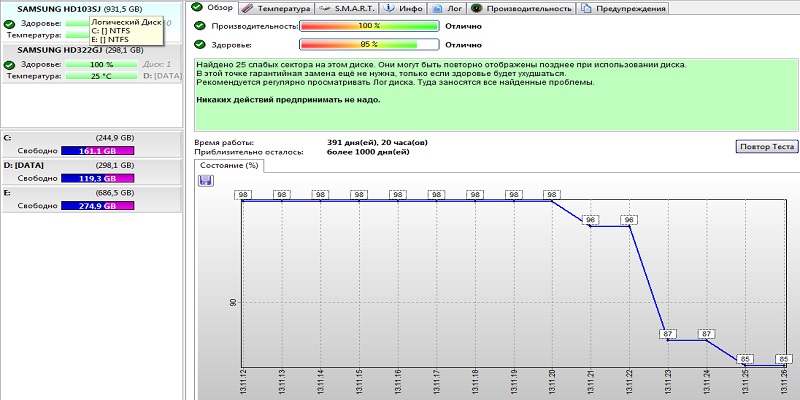Click the 87 data label at 13.11.23
Viewport: 800px width, 400px height.
(x=668, y=334)
